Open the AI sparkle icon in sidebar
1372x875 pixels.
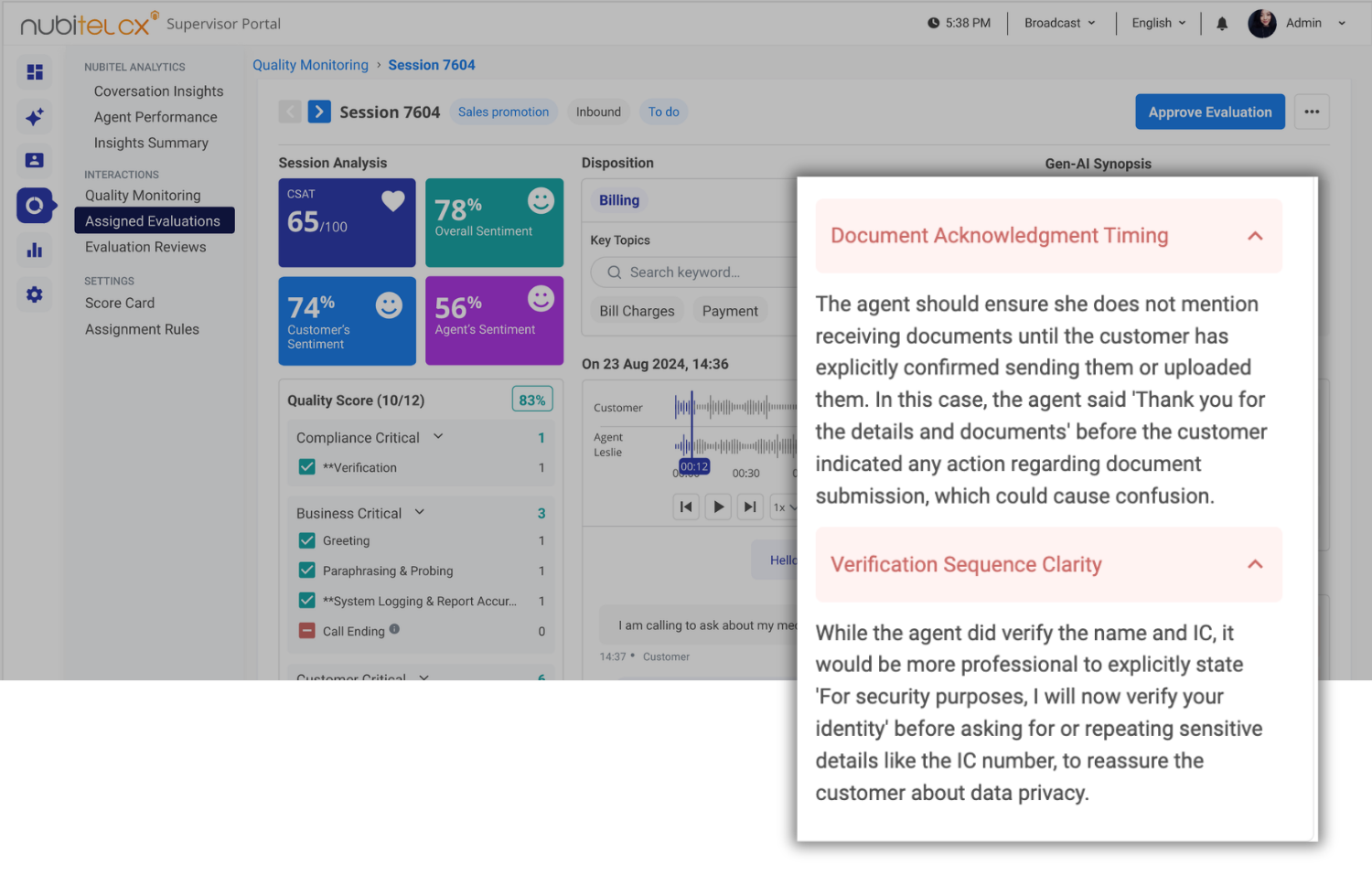point(35,116)
